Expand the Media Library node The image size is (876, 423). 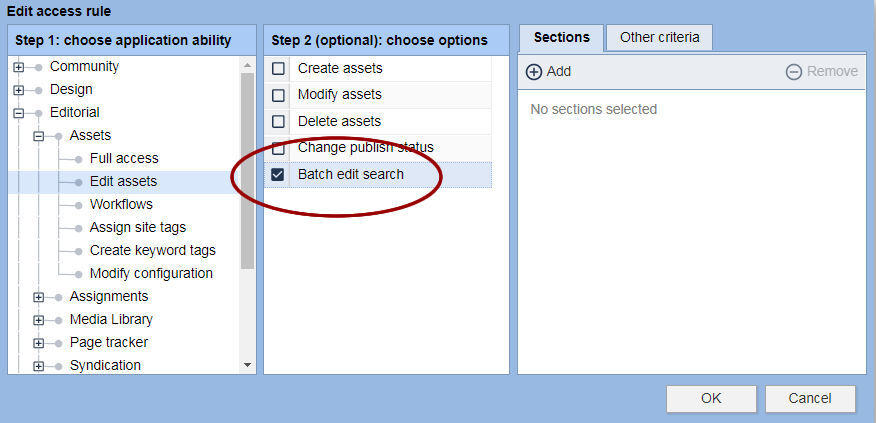[x=39, y=320]
